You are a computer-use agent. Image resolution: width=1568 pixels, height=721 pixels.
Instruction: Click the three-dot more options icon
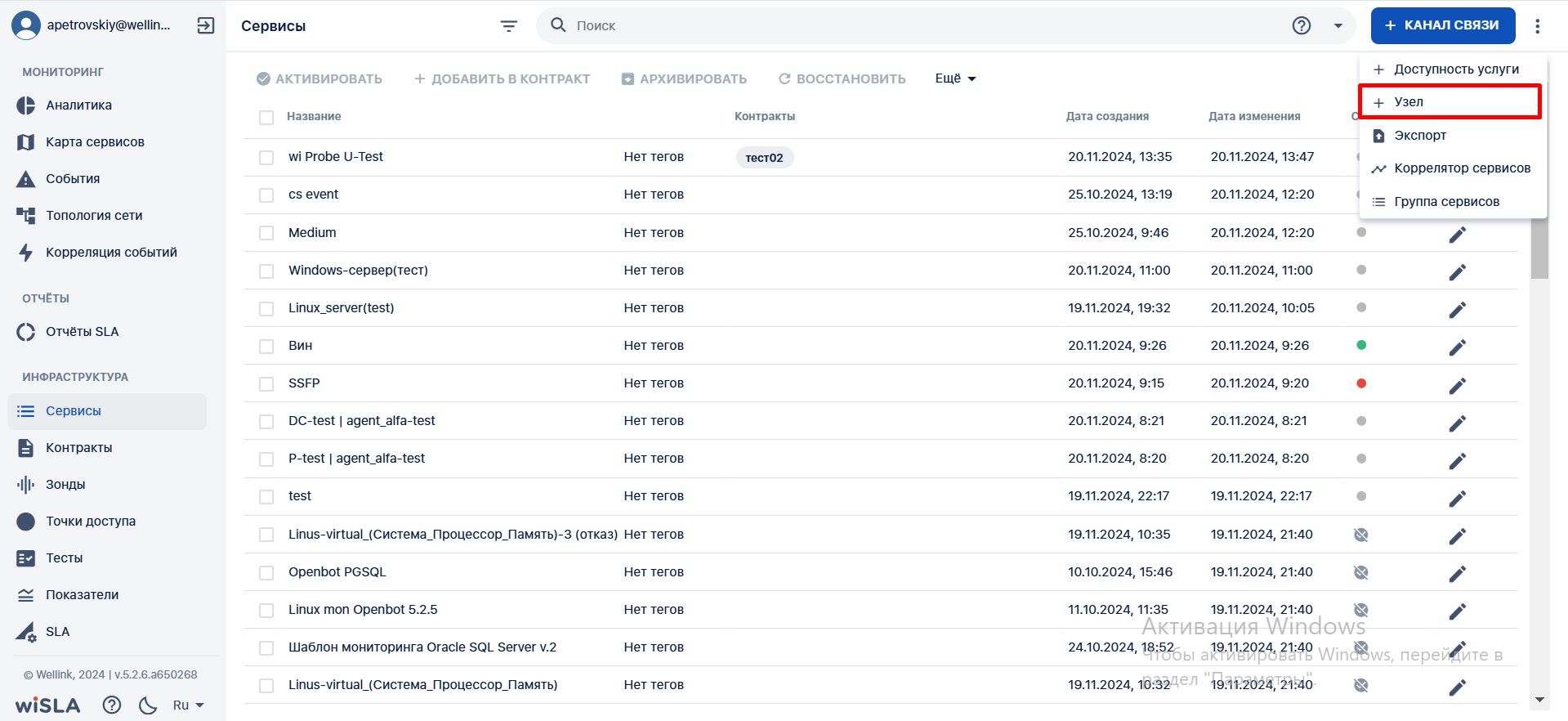coord(1538,26)
